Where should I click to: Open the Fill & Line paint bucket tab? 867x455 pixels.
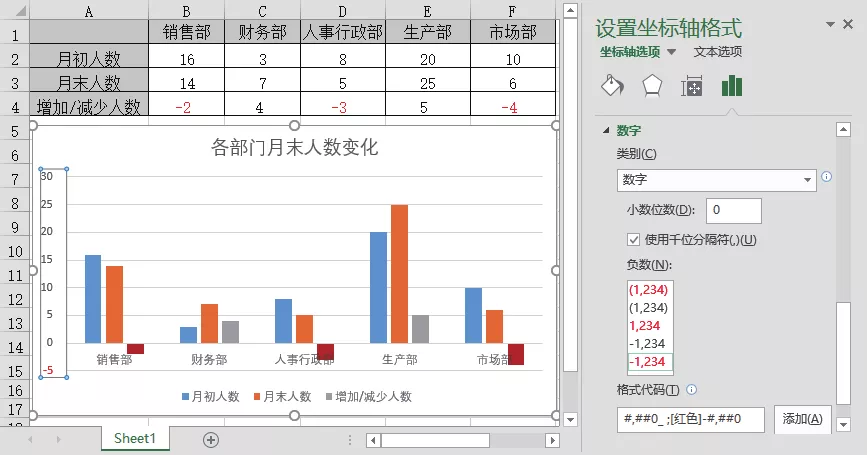pos(613,86)
